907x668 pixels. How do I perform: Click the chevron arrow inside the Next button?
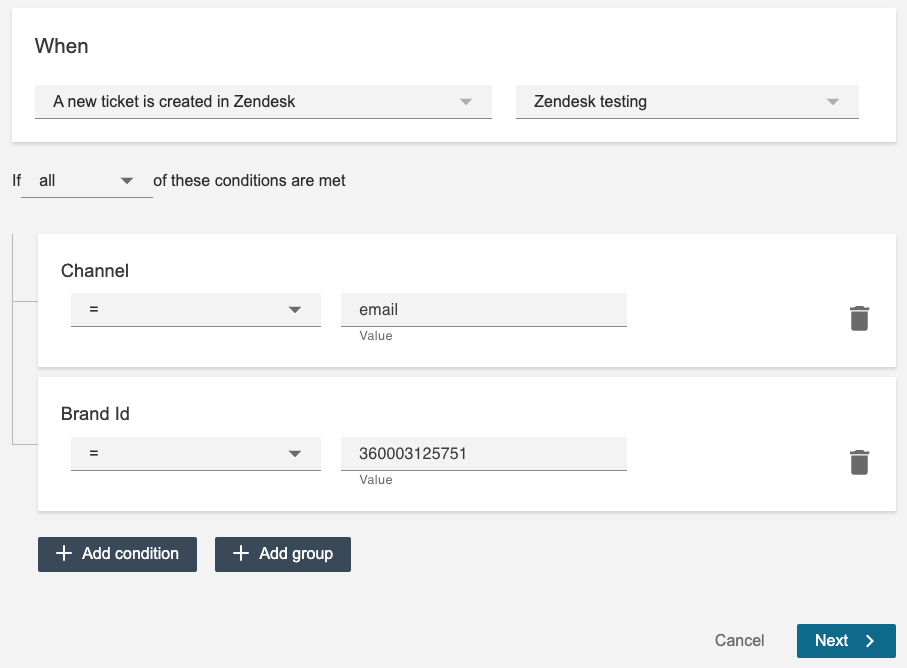tap(870, 641)
